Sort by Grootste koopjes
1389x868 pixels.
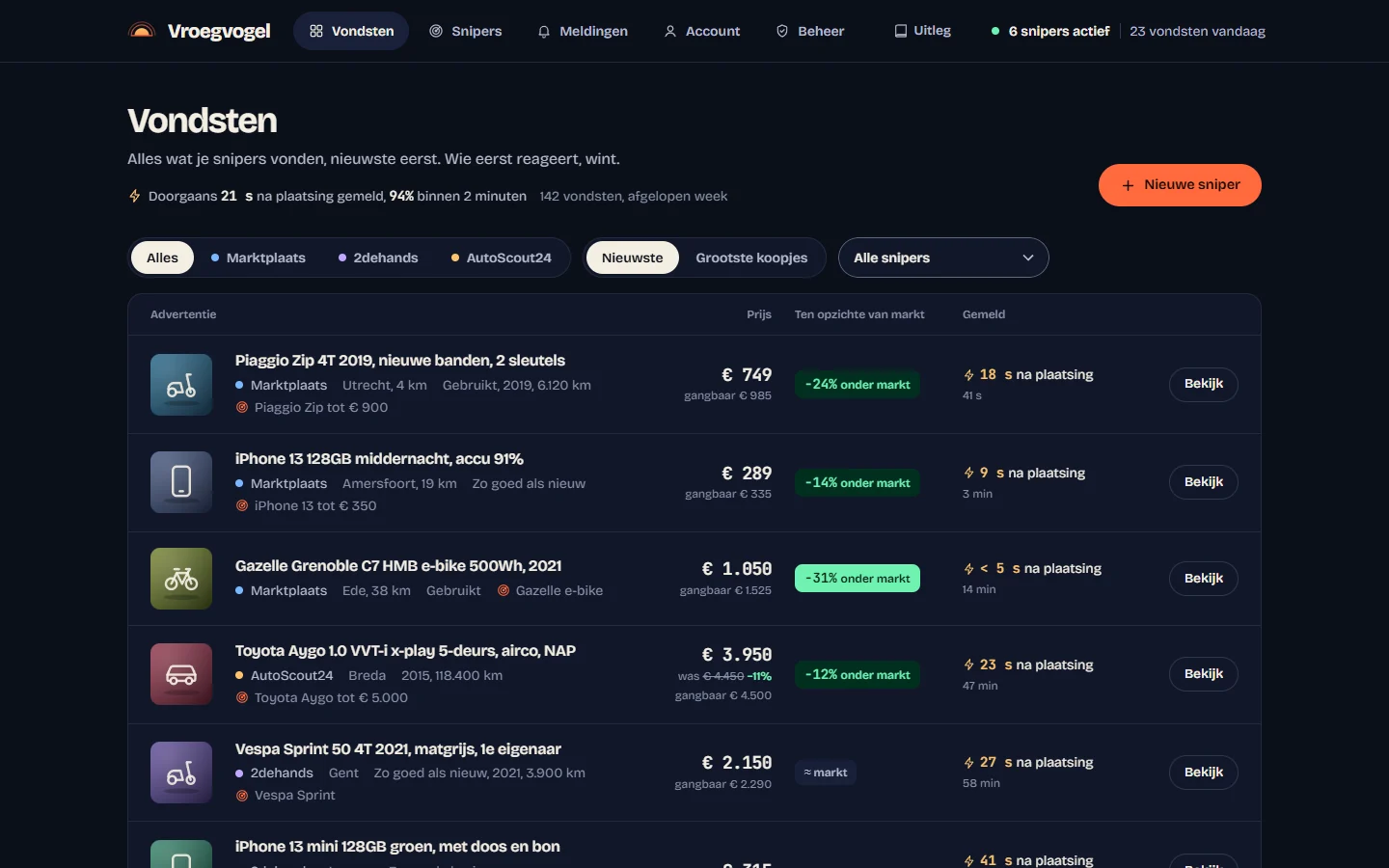(x=751, y=258)
